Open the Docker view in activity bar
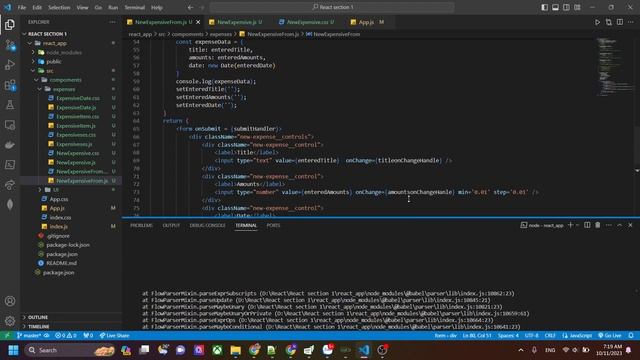Screen dimensions: 640x360 (x=10, y=145)
